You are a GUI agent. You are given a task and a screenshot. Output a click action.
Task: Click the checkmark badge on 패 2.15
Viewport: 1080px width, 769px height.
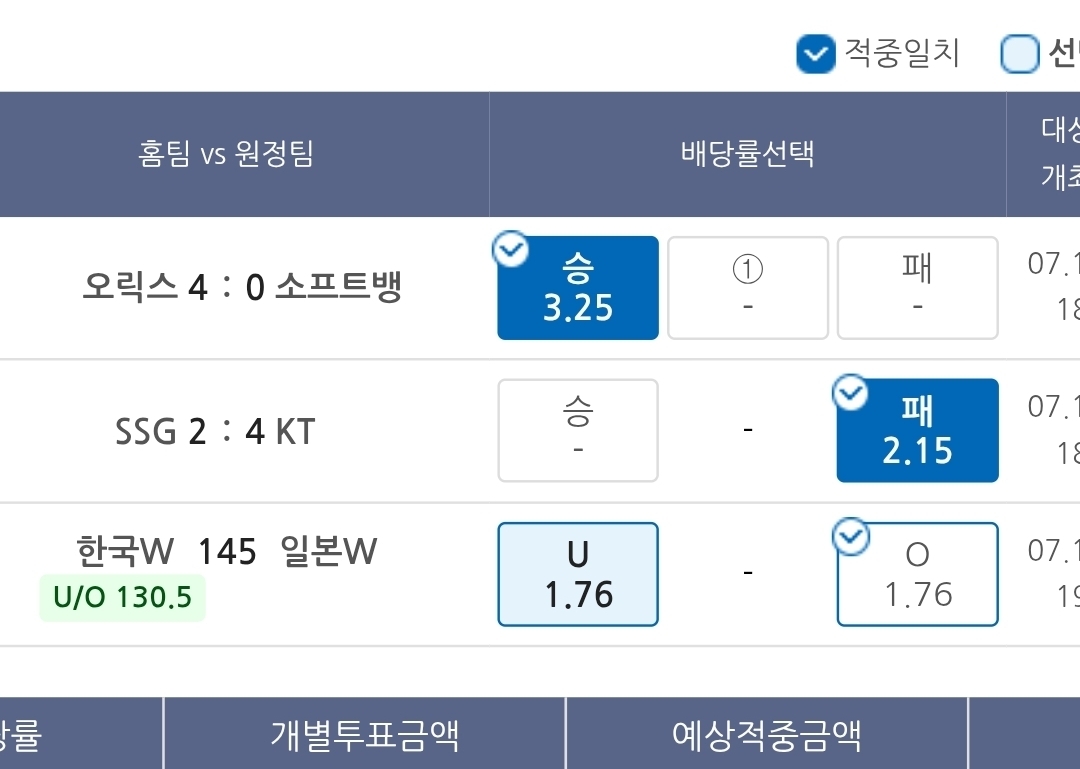point(851,392)
